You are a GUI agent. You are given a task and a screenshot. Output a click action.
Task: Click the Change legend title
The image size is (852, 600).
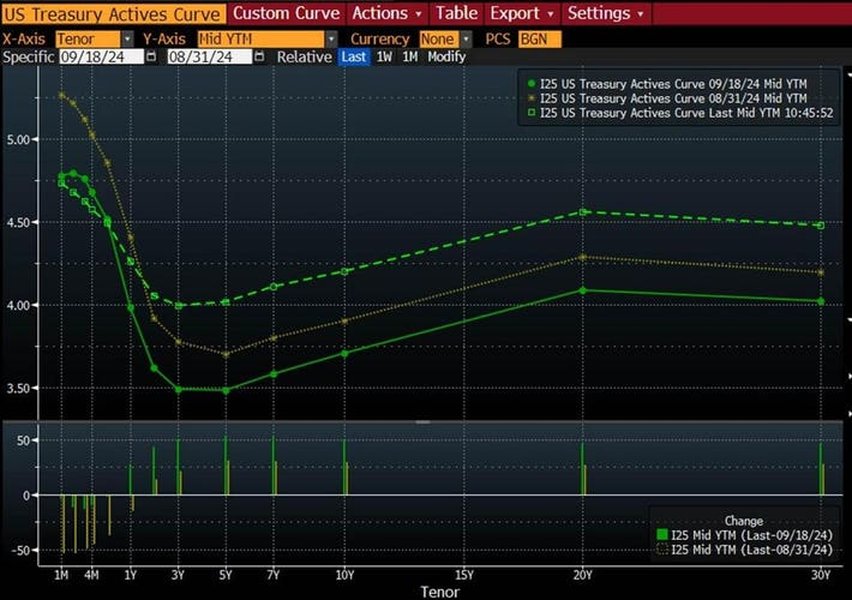click(x=743, y=521)
